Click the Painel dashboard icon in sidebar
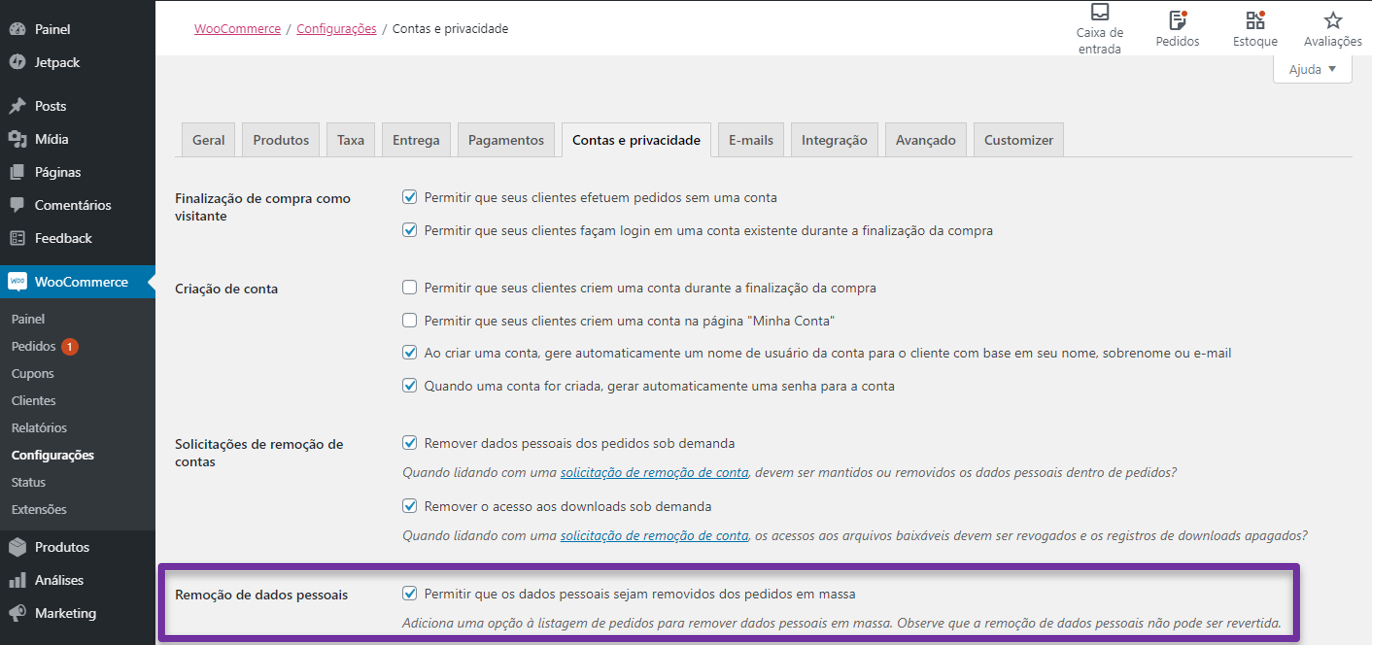Image resolution: width=1373 pixels, height=645 pixels. pos(17,29)
